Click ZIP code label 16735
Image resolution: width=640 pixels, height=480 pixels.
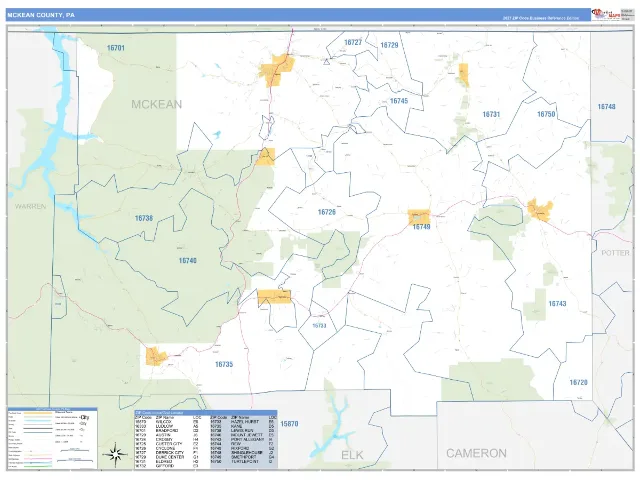tap(224, 364)
